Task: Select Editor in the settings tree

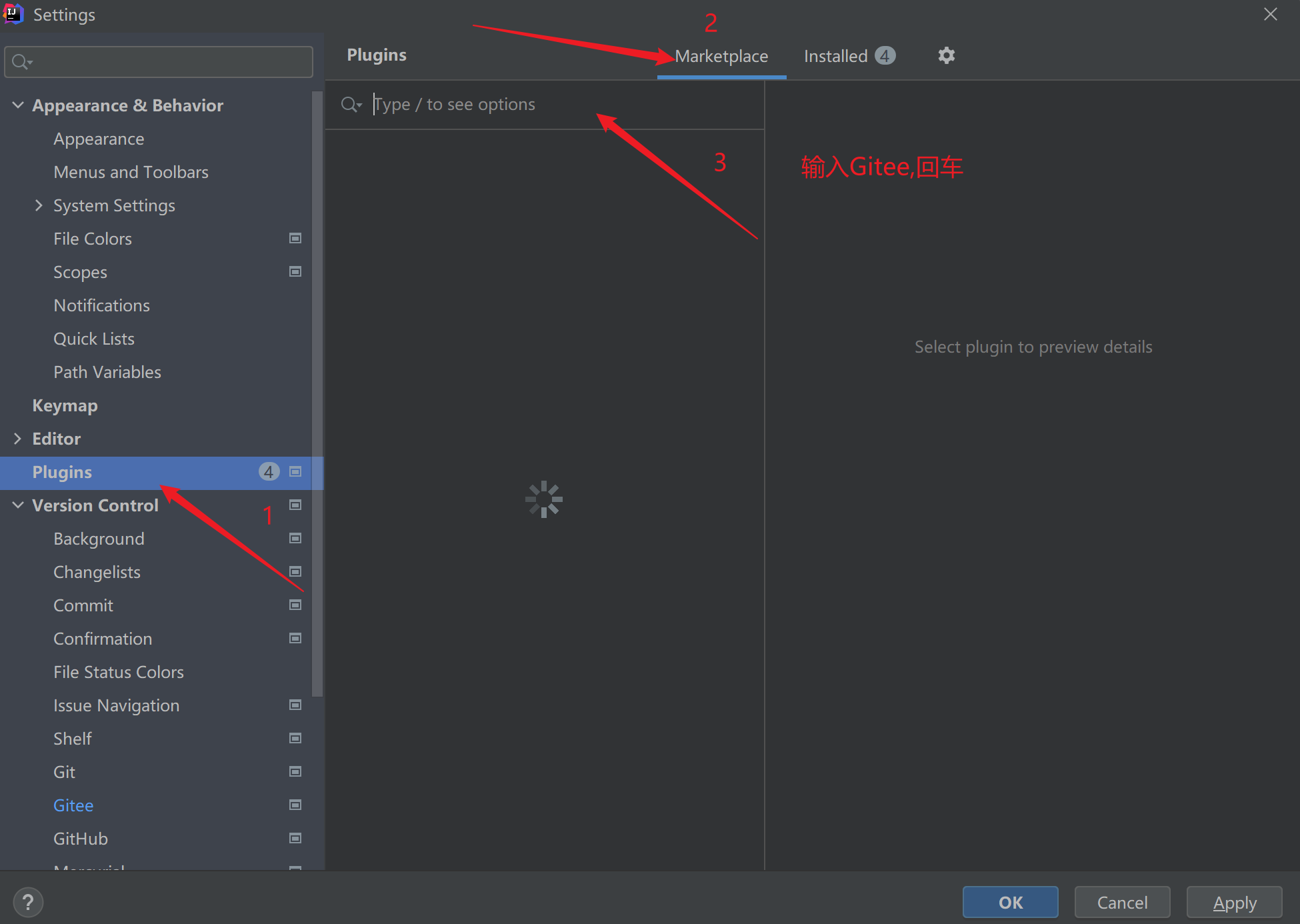Action: pos(56,439)
